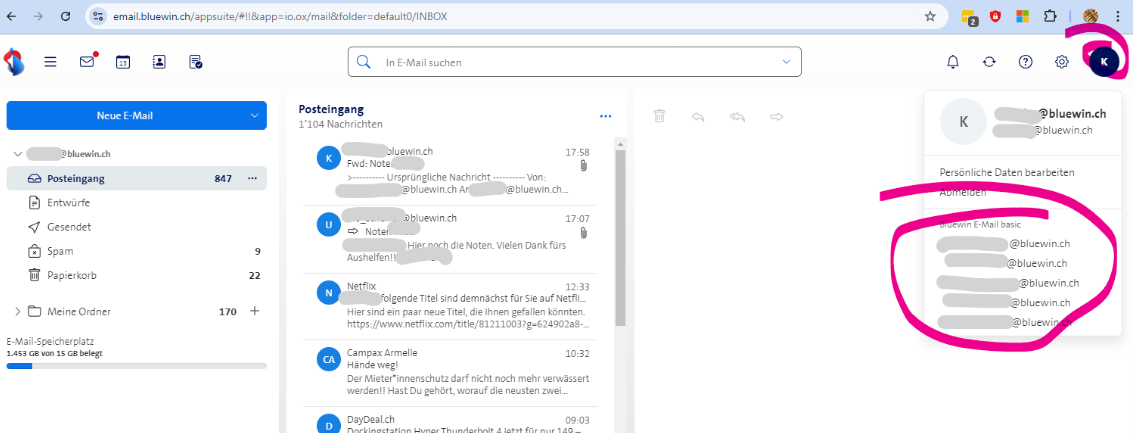This screenshot has height=433, width=1134.
Task: Click the storage usage bar
Action: click(x=137, y=366)
